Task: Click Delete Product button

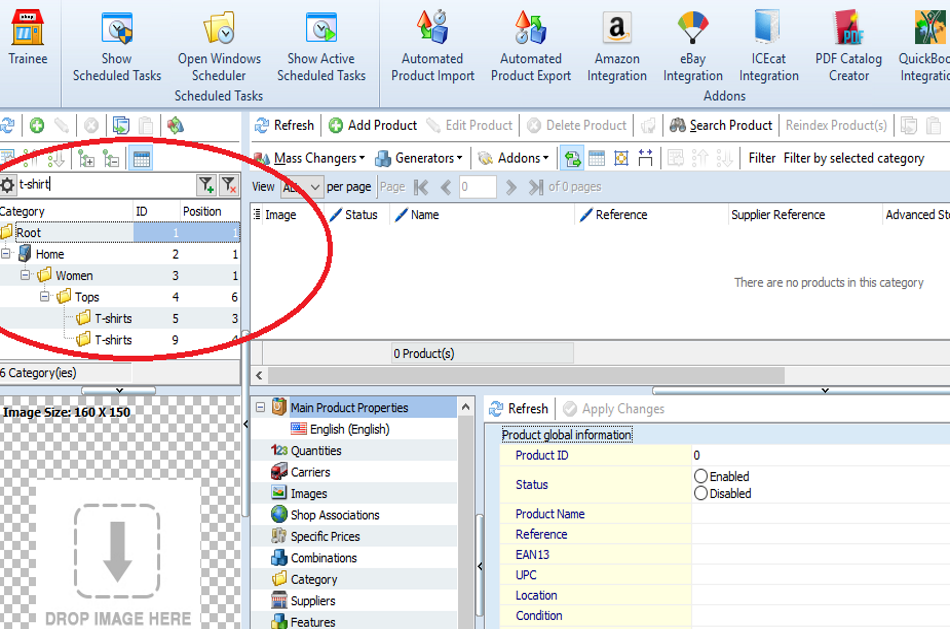Action: coord(576,125)
